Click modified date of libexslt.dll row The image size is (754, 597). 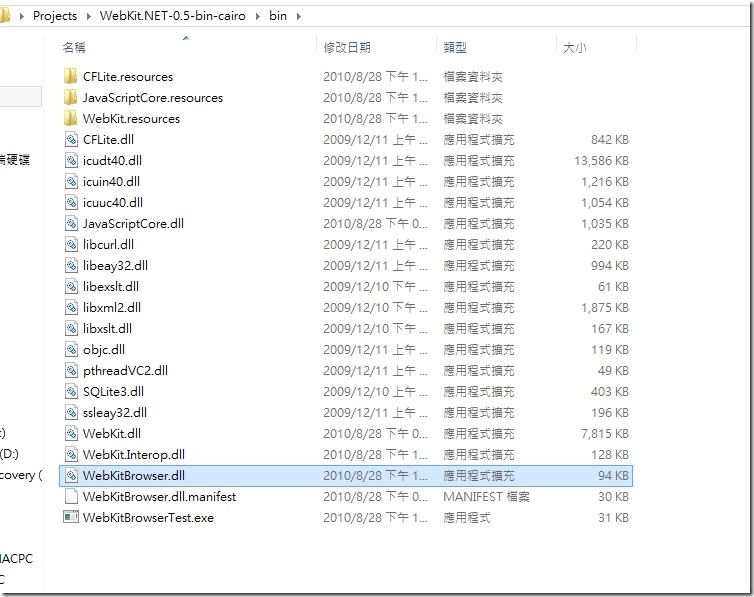click(375, 286)
